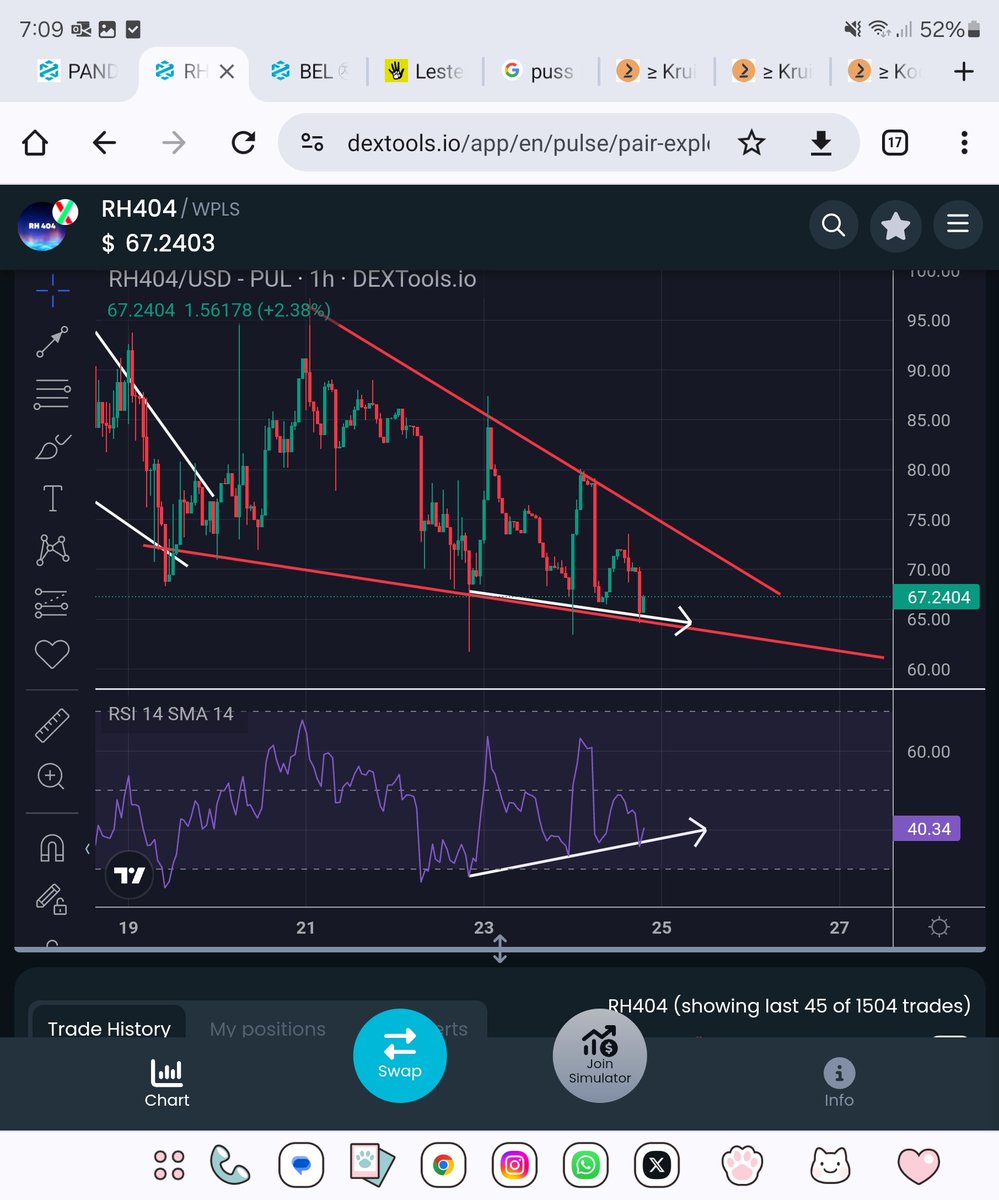Search pairs with the magnifier button
Viewport: 999px width, 1200px height.
pyautogui.click(x=833, y=225)
